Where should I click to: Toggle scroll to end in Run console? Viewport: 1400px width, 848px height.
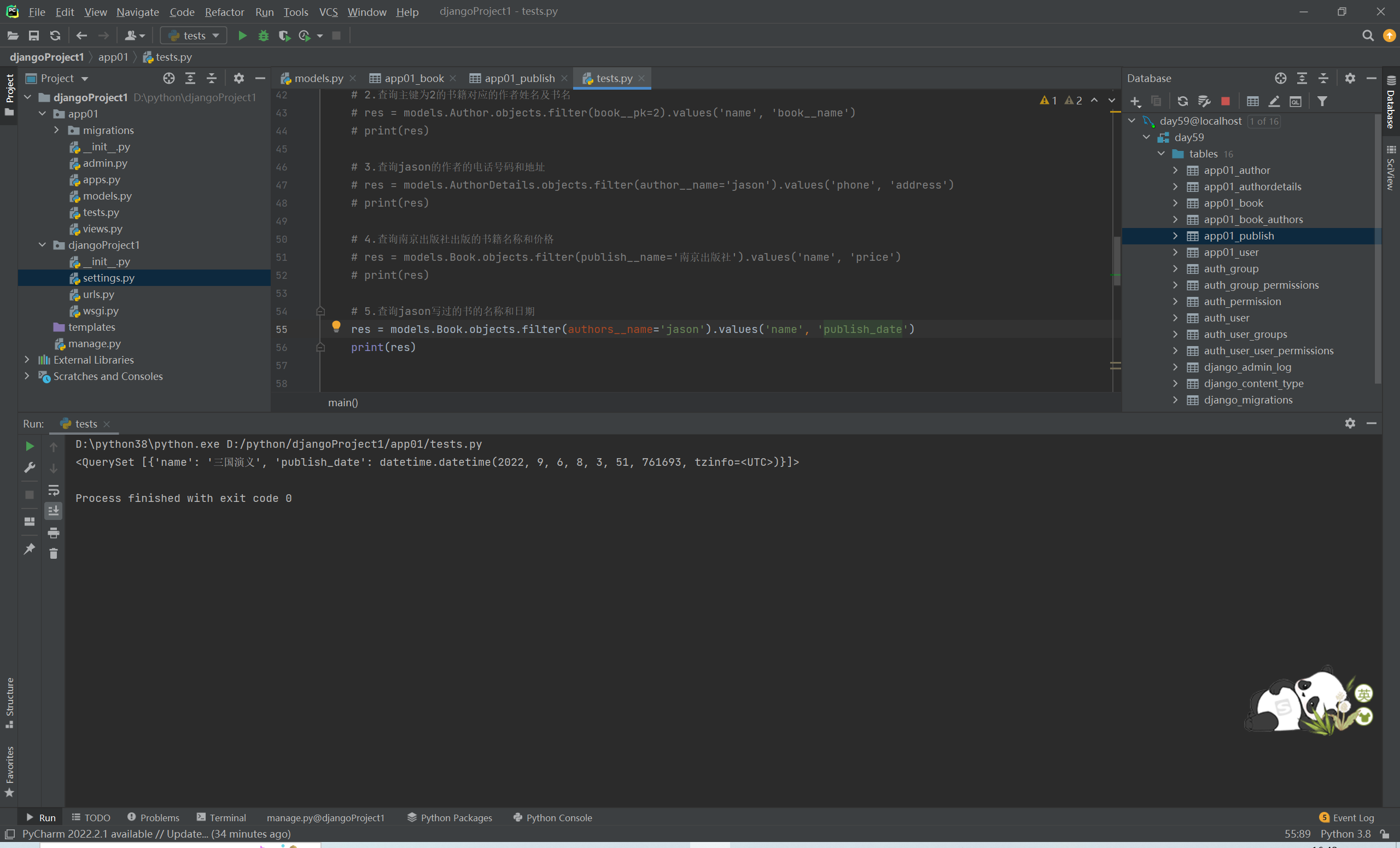(x=54, y=511)
